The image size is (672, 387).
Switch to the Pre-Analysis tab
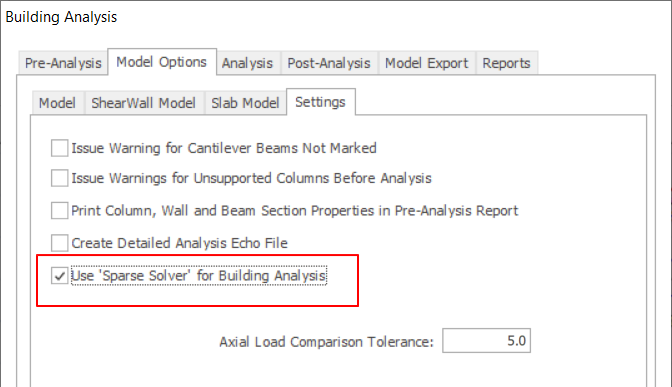coord(63,63)
